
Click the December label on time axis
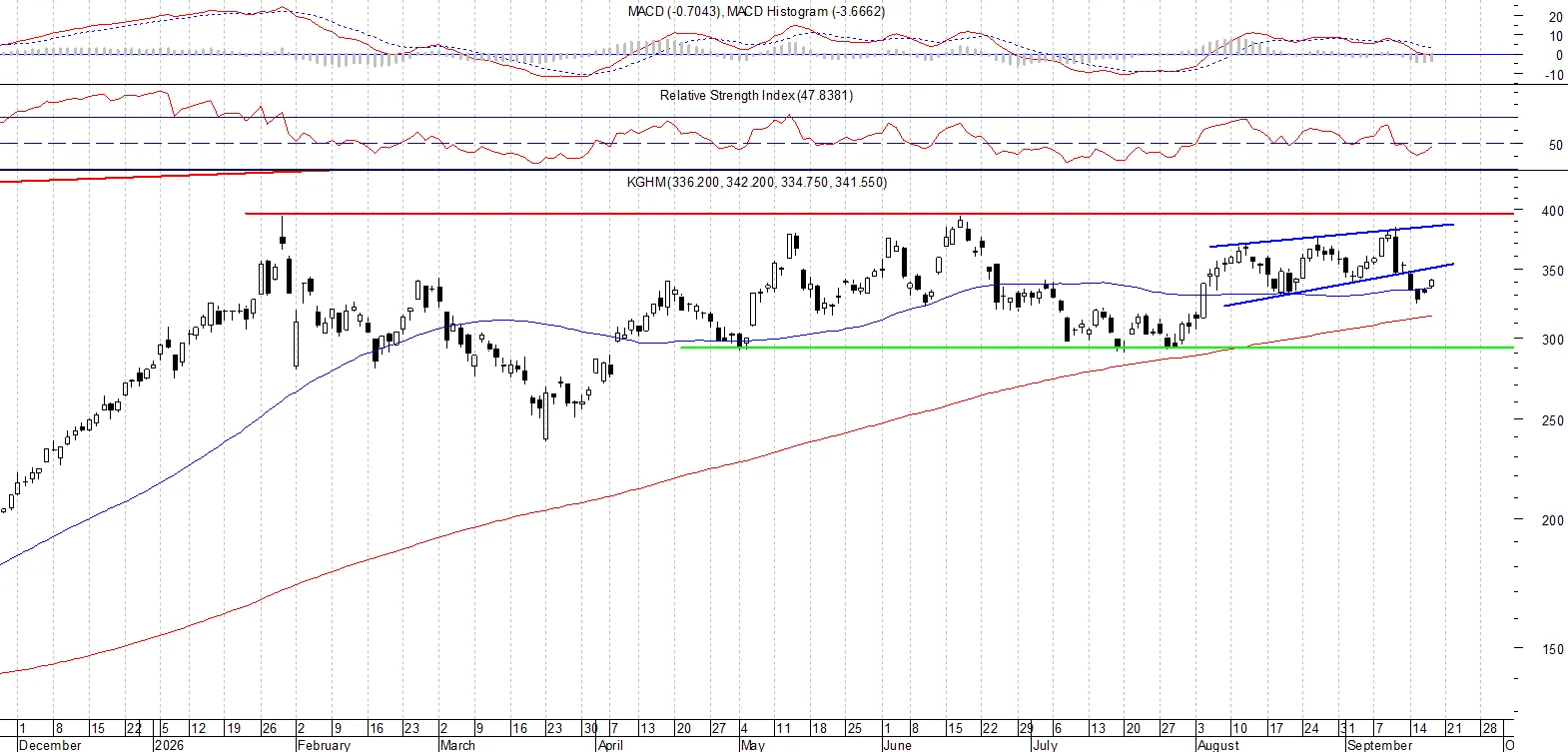pyautogui.click(x=50, y=745)
